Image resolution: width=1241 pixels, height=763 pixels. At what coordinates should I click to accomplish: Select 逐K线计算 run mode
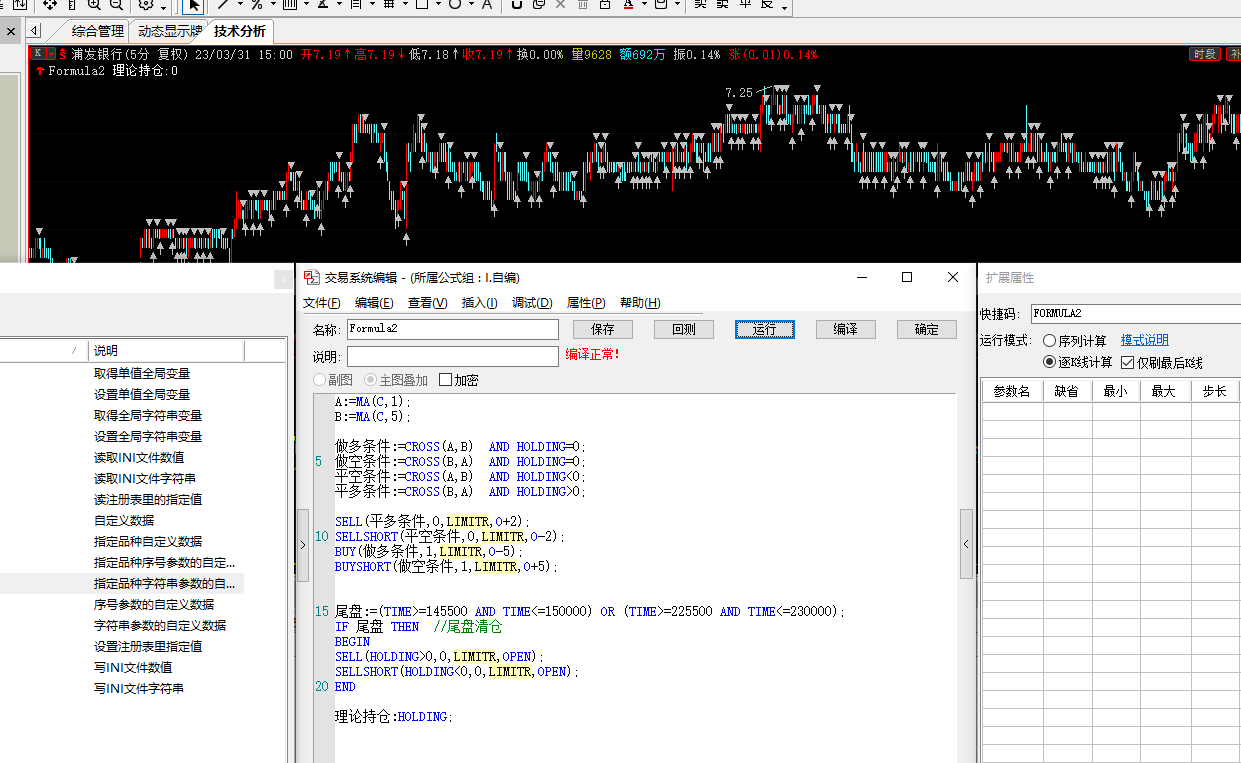click(1077, 362)
